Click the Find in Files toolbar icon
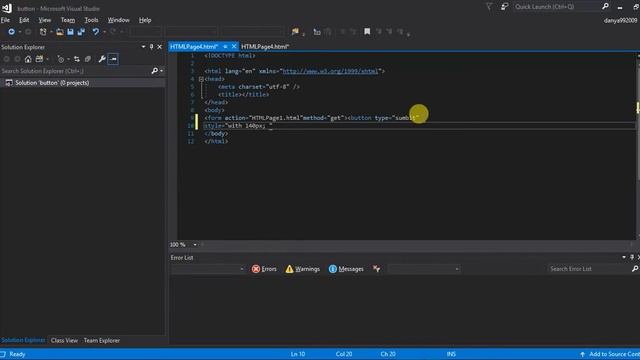This screenshot has width=640, height=360. pos(295,32)
